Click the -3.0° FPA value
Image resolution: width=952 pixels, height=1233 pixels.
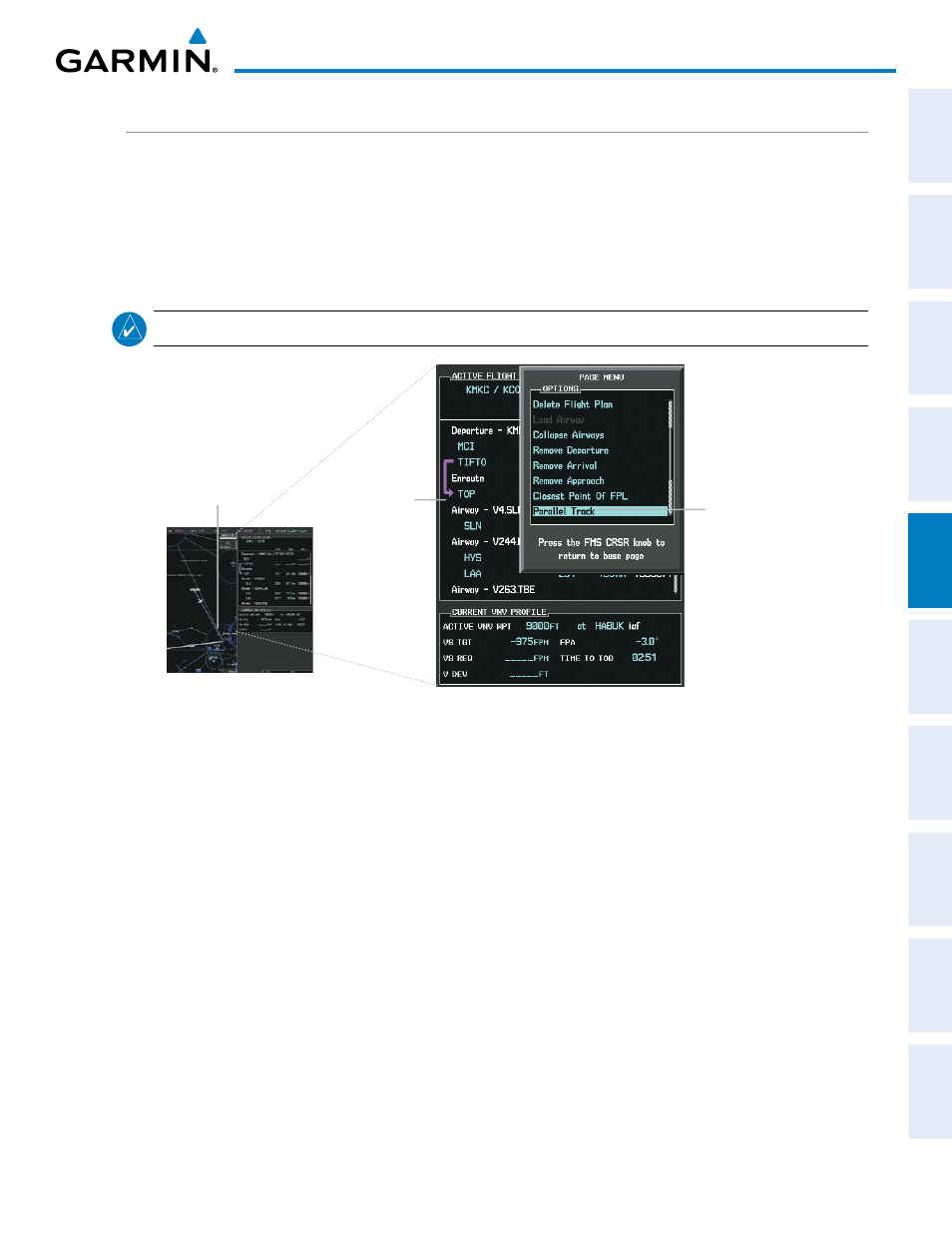point(647,642)
